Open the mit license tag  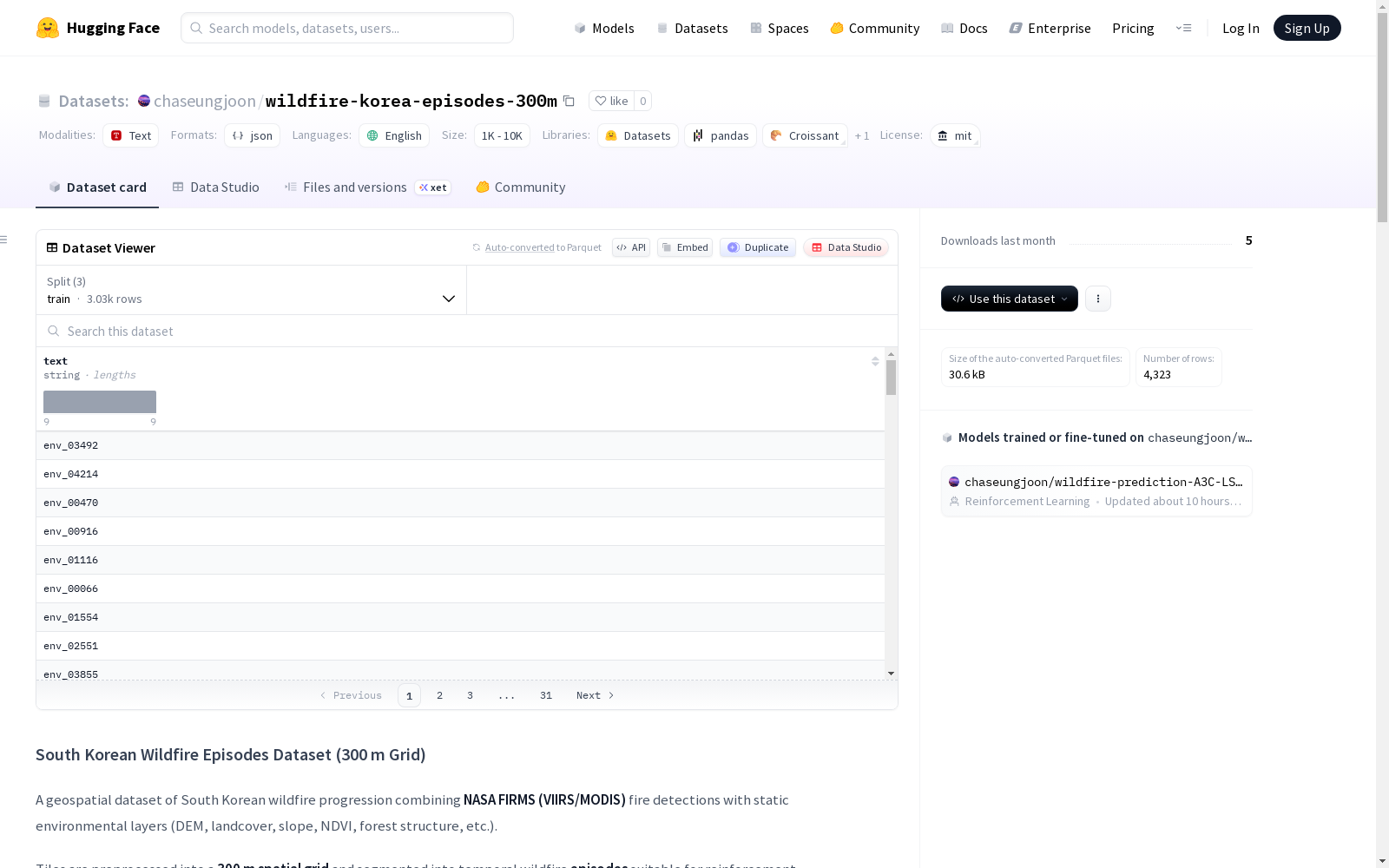coord(955,135)
